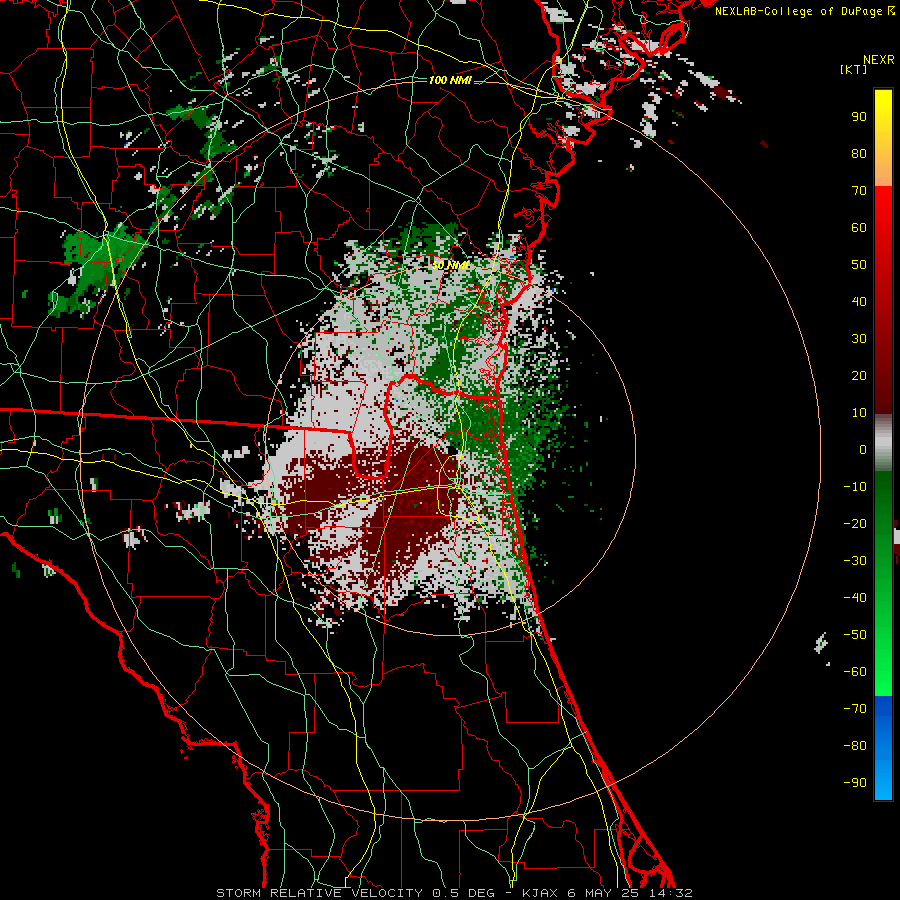Select the 0 value on velocity scale
The height and width of the screenshot is (900, 900).
click(863, 449)
